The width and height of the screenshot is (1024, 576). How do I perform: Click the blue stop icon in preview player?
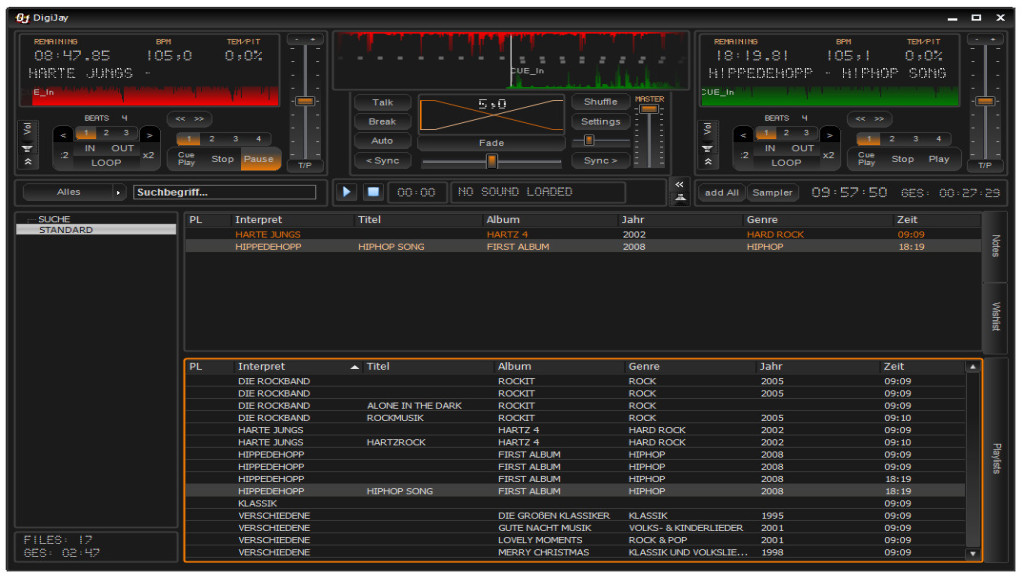point(372,192)
